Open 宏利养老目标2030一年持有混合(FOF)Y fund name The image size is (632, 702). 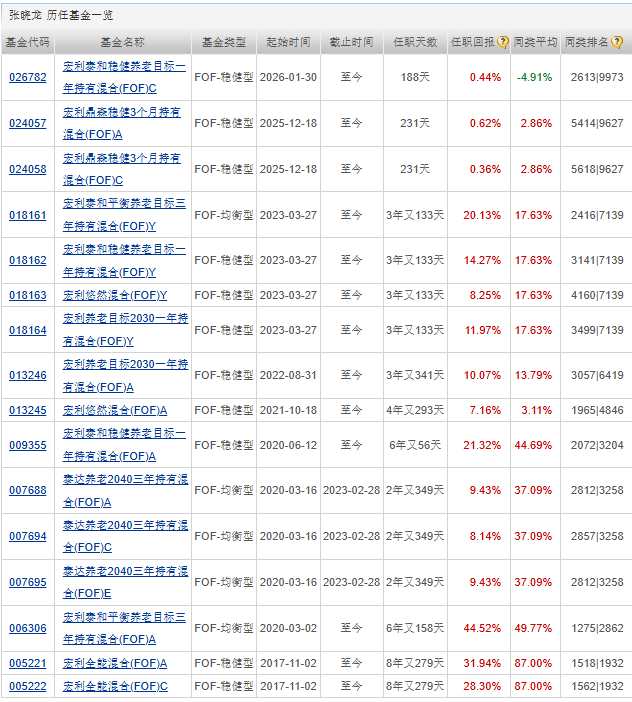point(125,330)
